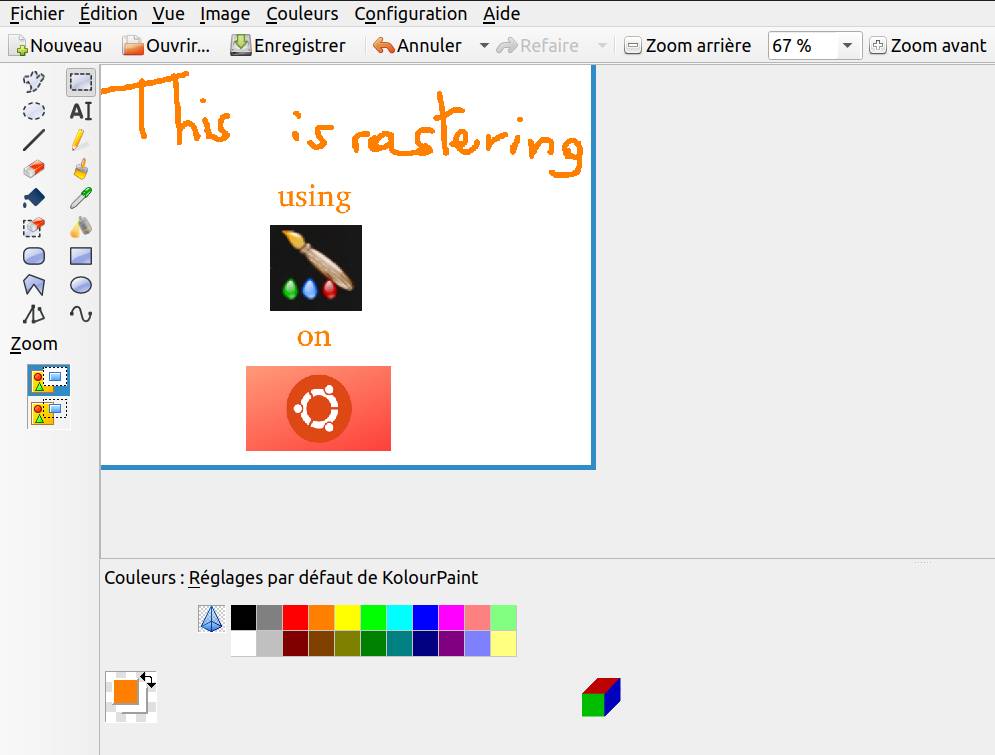Pick the brown palette swatch
995x755 pixels.
[x=322, y=643]
